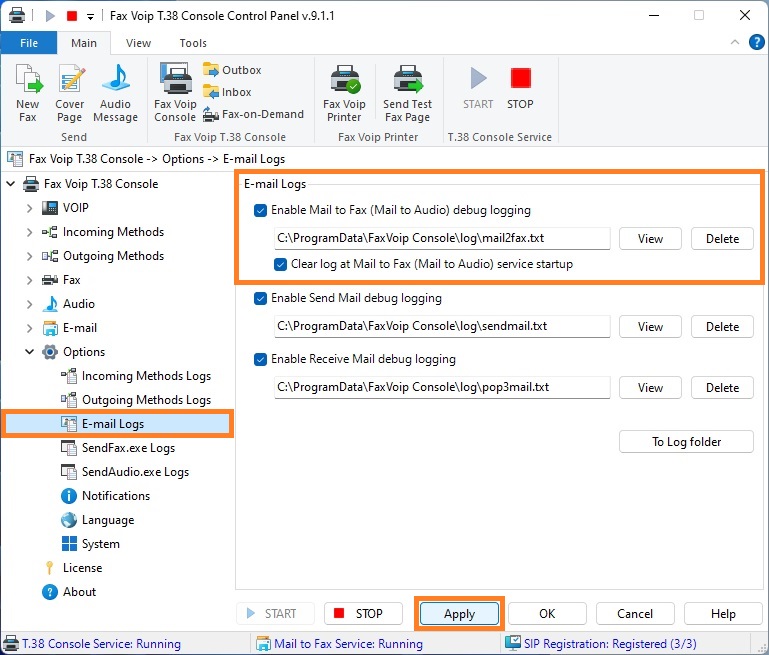
Task: Open the Inbox folder
Action: [x=227, y=92]
